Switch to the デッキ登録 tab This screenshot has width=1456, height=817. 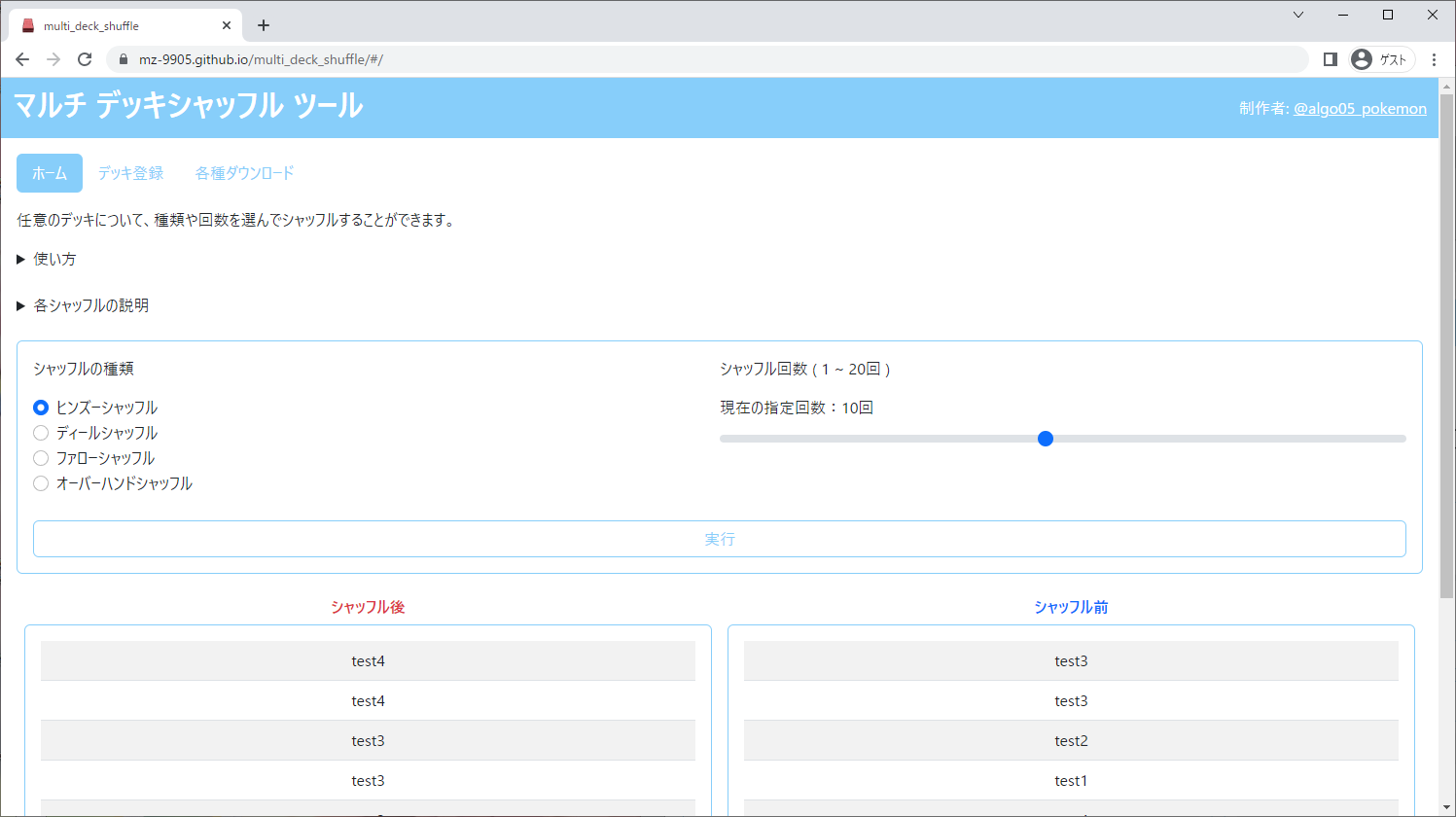[x=129, y=172]
